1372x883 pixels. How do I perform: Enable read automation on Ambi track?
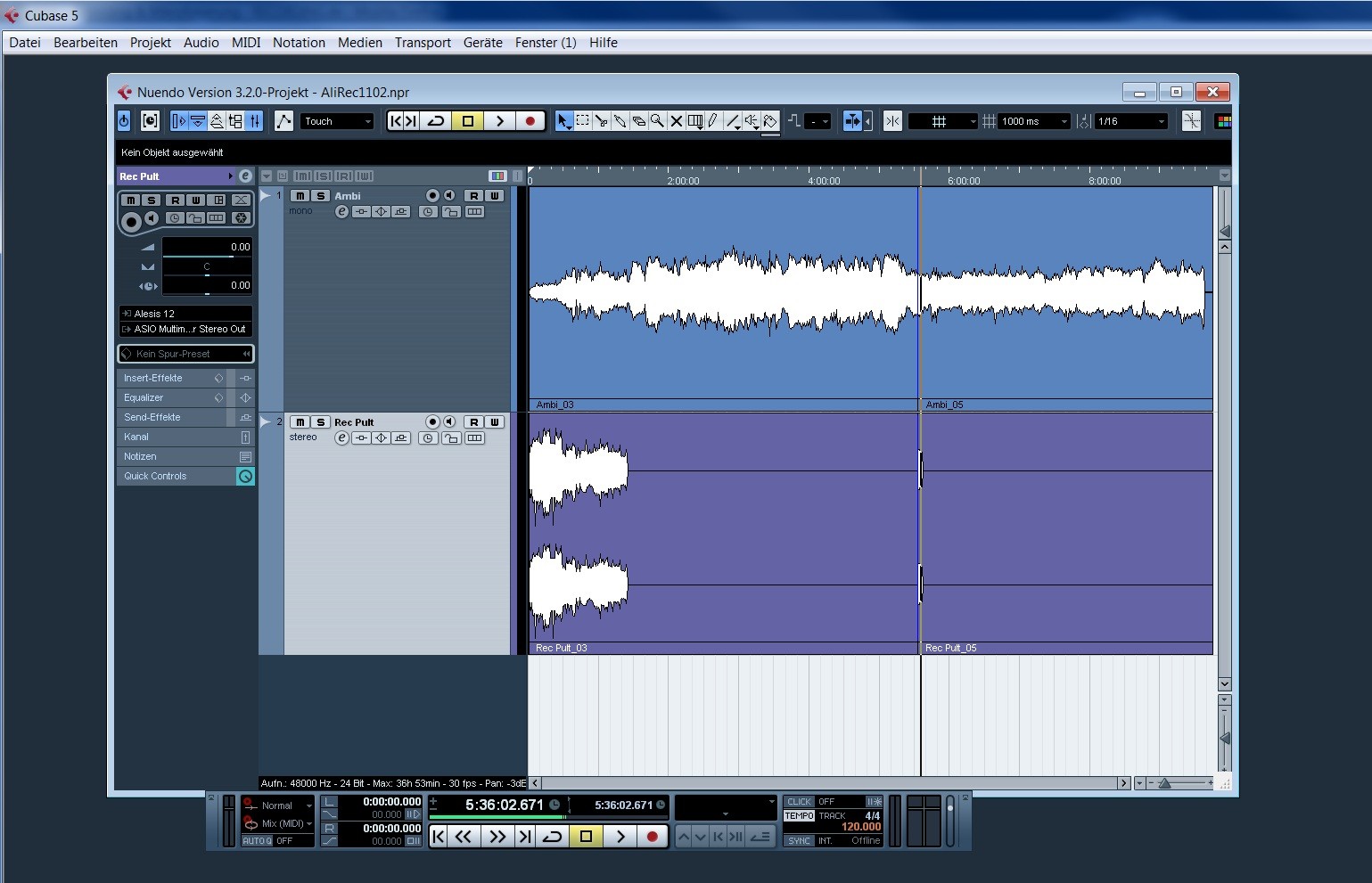coord(474,196)
